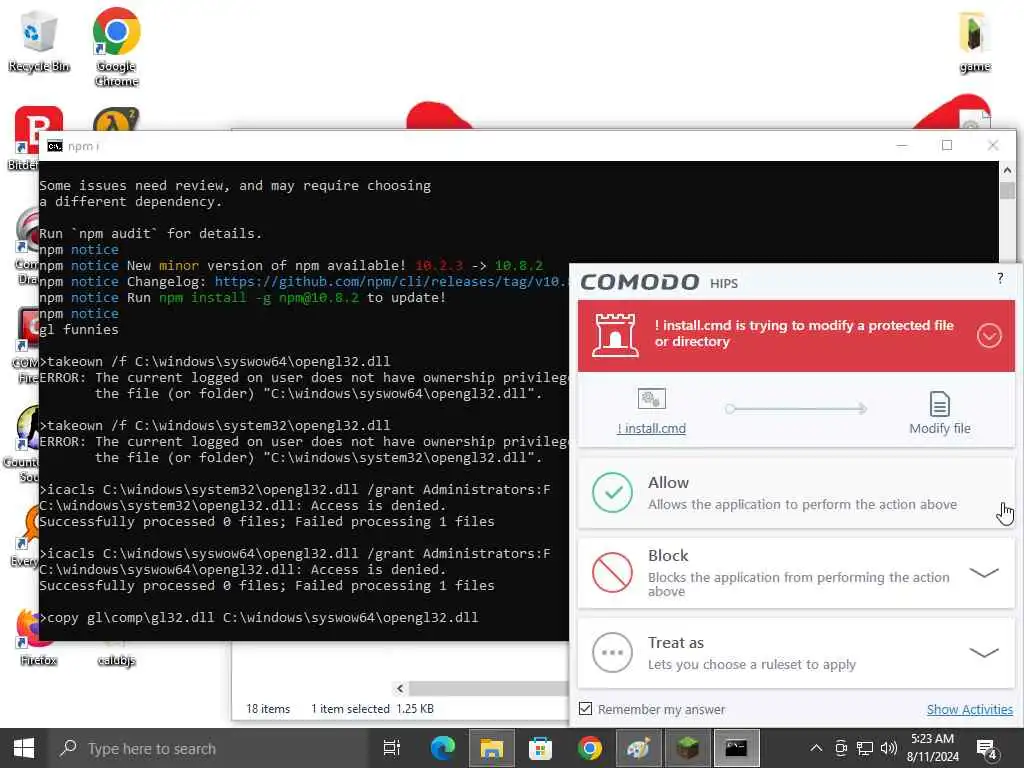The height and width of the screenshot is (768, 1024).
Task: Click the Modify file document icon
Action: click(939, 404)
